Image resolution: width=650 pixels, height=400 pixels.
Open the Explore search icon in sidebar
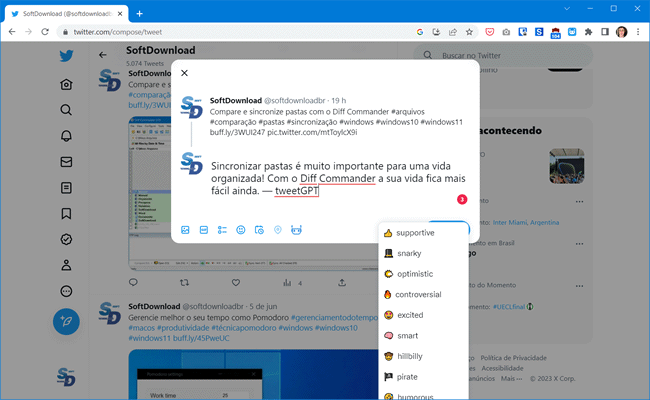(66, 110)
